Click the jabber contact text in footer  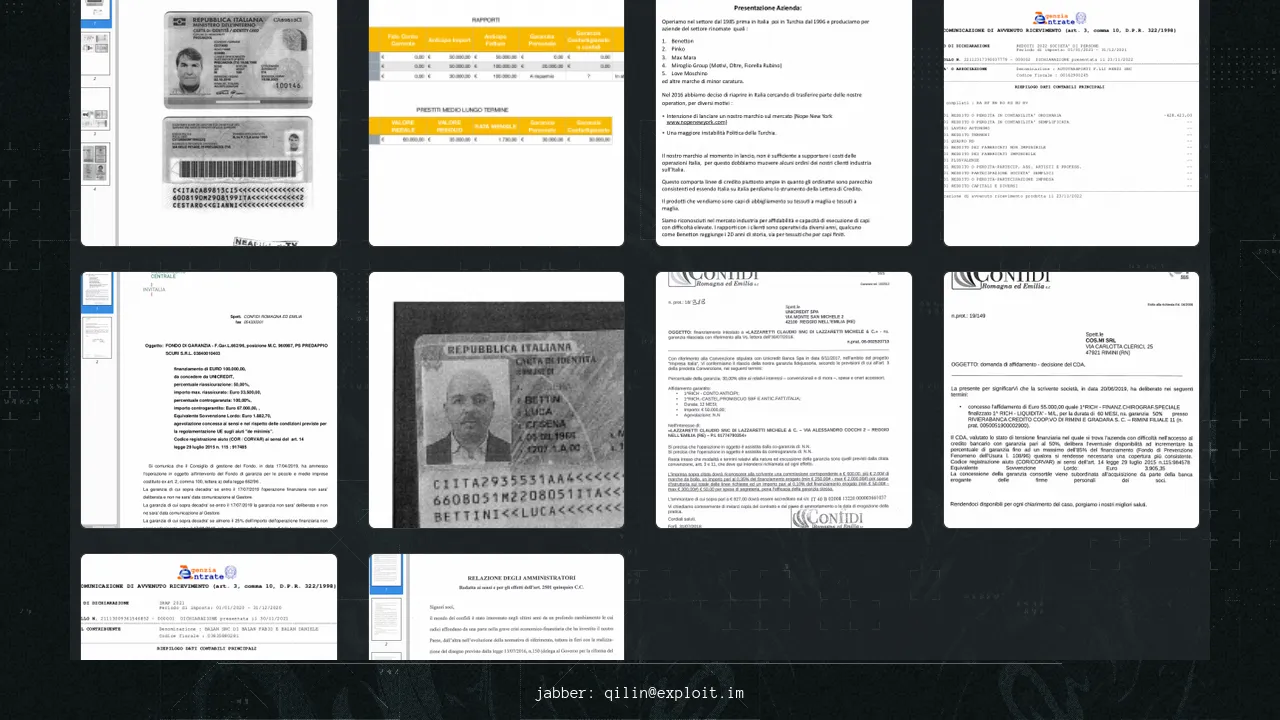[x=639, y=693]
